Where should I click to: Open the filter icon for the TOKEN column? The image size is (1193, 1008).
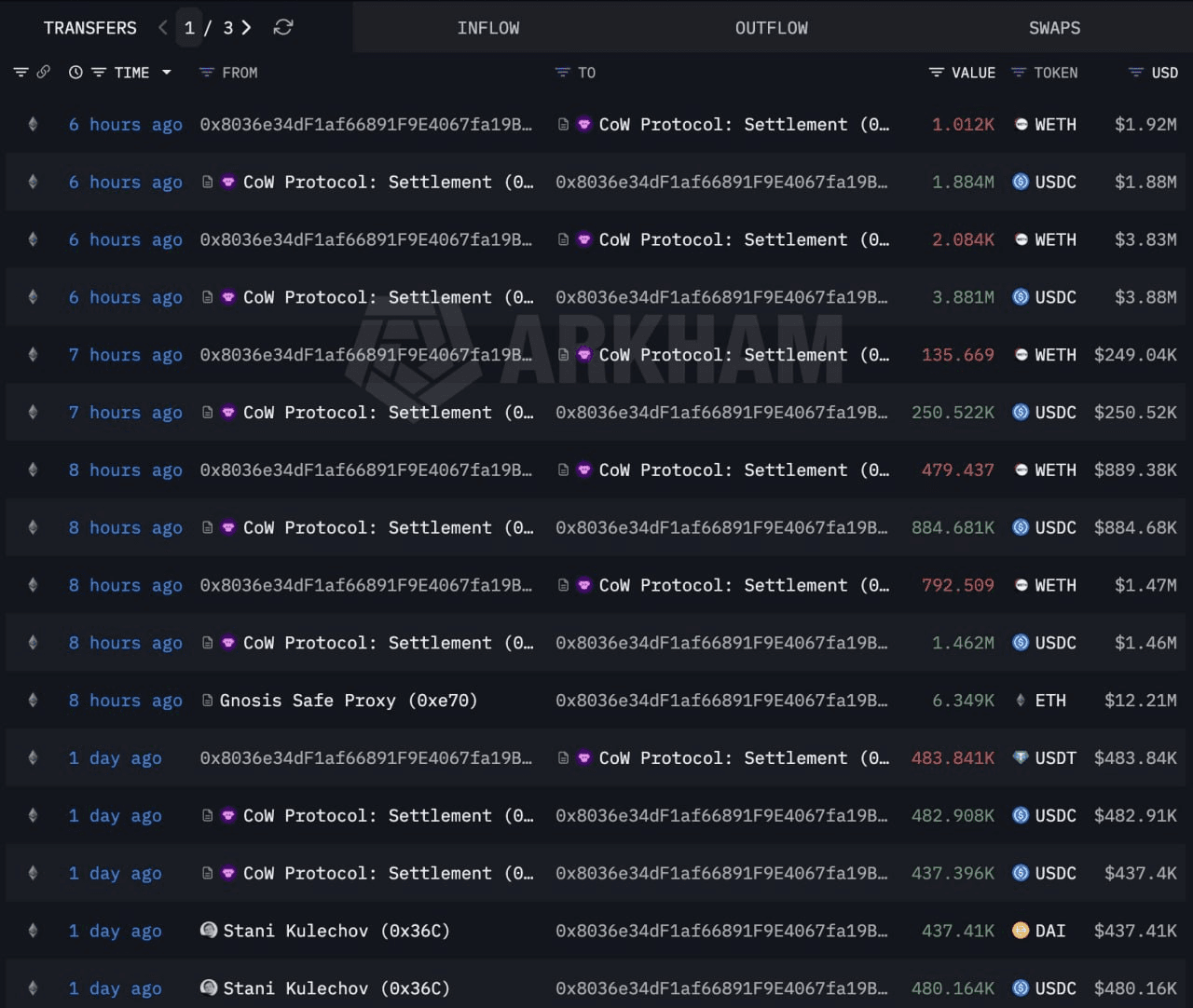pyautogui.click(x=1019, y=72)
